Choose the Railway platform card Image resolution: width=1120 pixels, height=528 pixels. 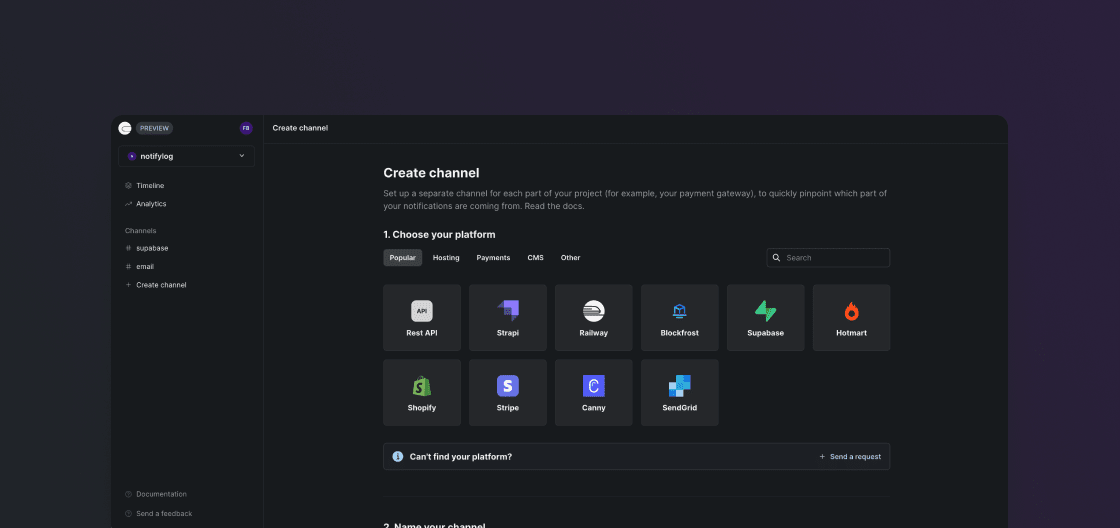(594, 318)
